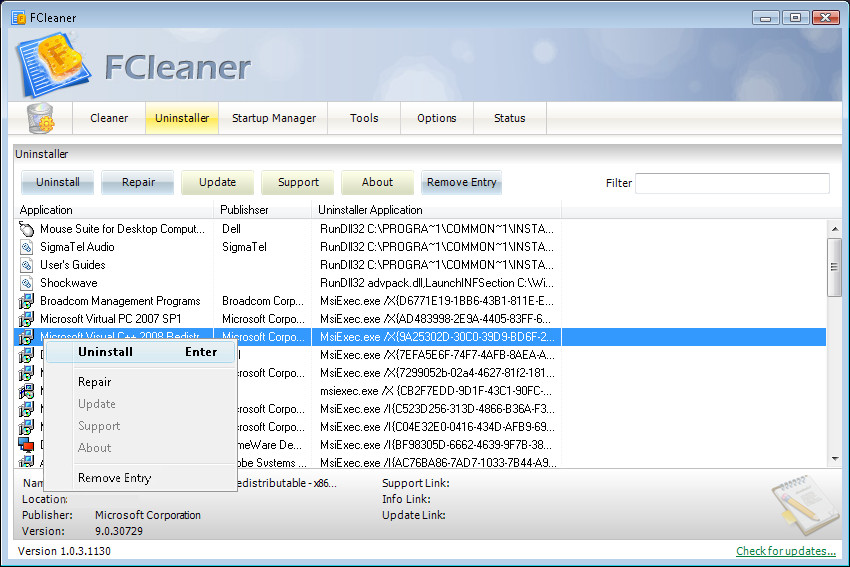Open the Startup Manager tab
This screenshot has width=850, height=567.
point(274,118)
